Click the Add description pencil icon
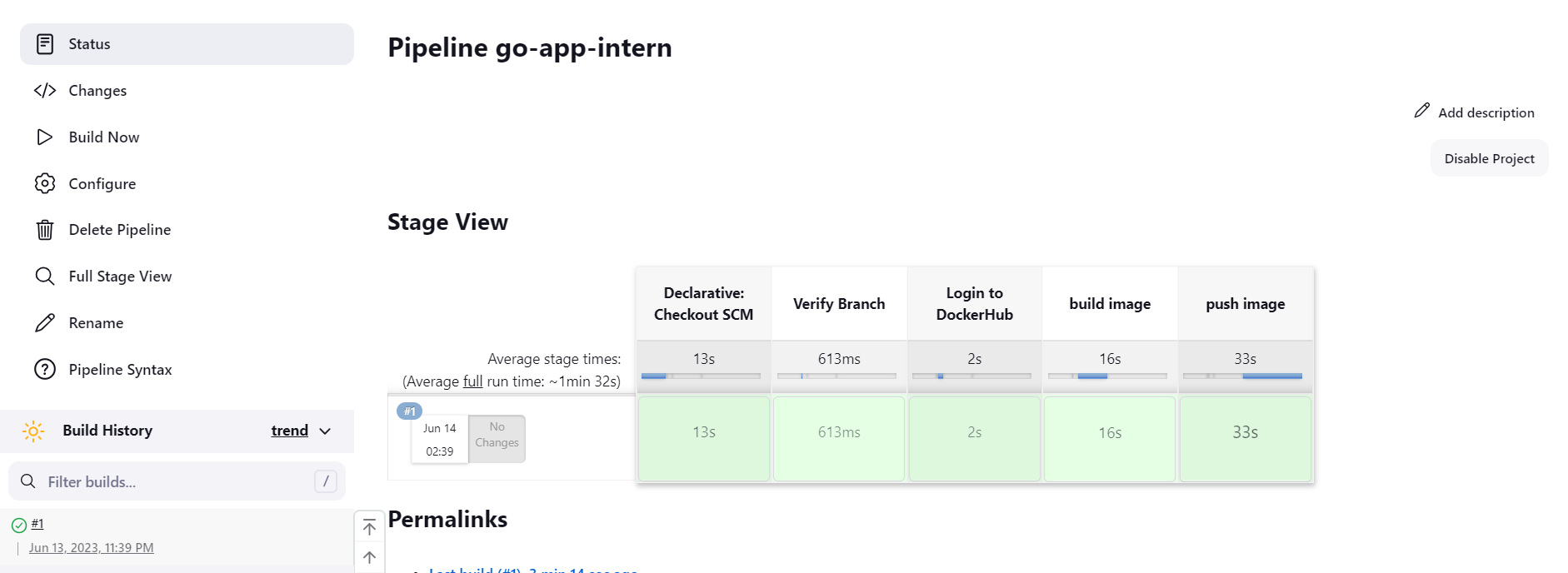Image resolution: width=1568 pixels, height=573 pixels. 1421,110
